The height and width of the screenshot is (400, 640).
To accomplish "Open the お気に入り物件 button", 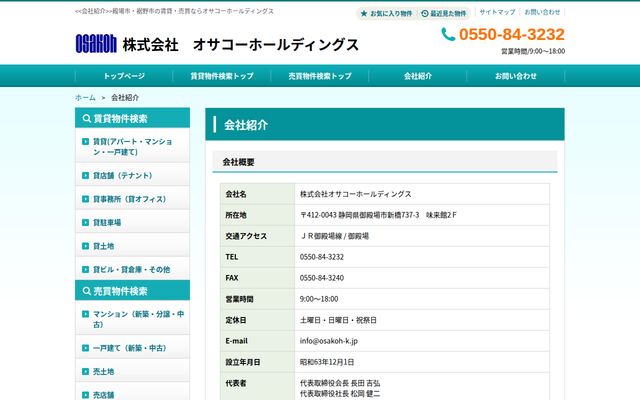I will (386, 13).
